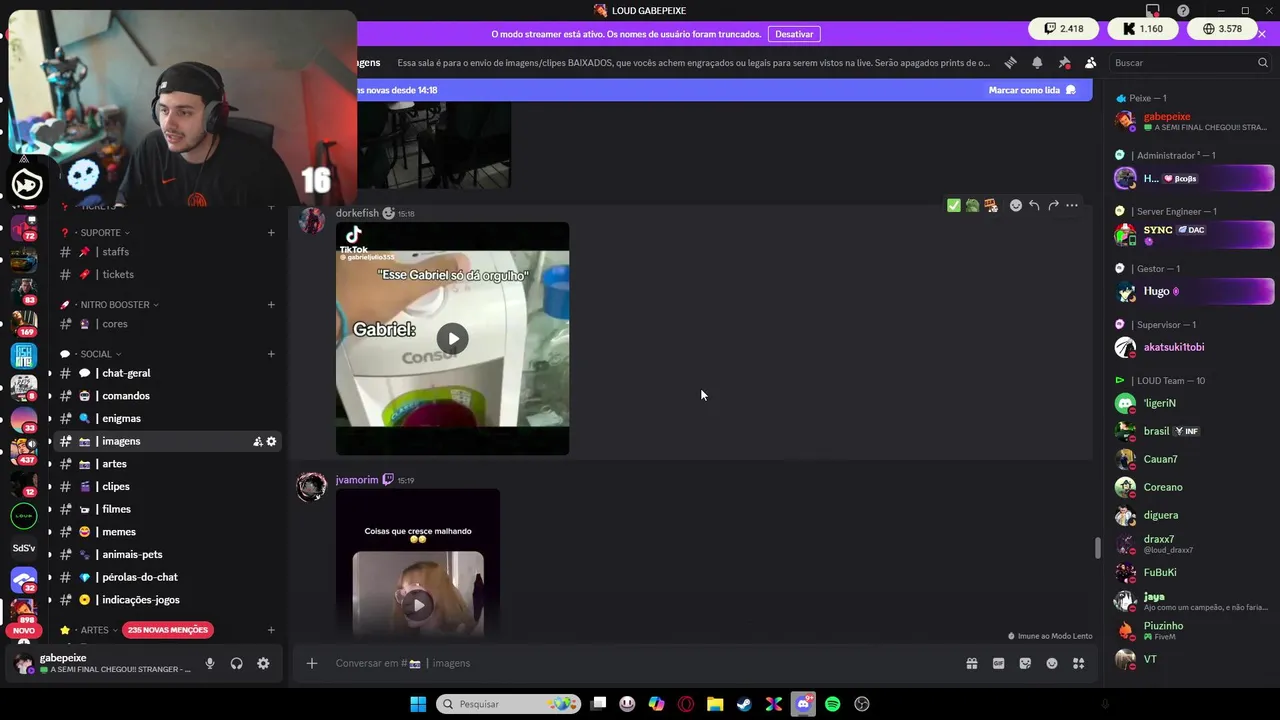This screenshot has width=1280, height=720.
Task: Open dorkefish user profile name
Action: point(357,213)
